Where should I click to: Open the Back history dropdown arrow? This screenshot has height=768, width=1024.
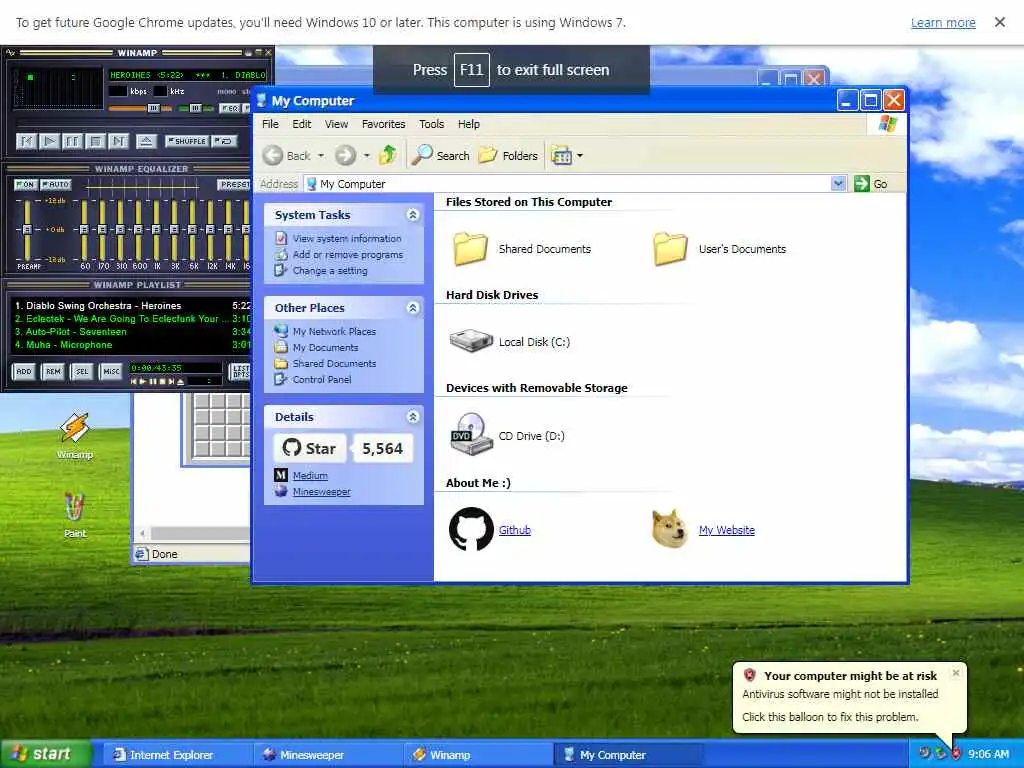[321, 155]
